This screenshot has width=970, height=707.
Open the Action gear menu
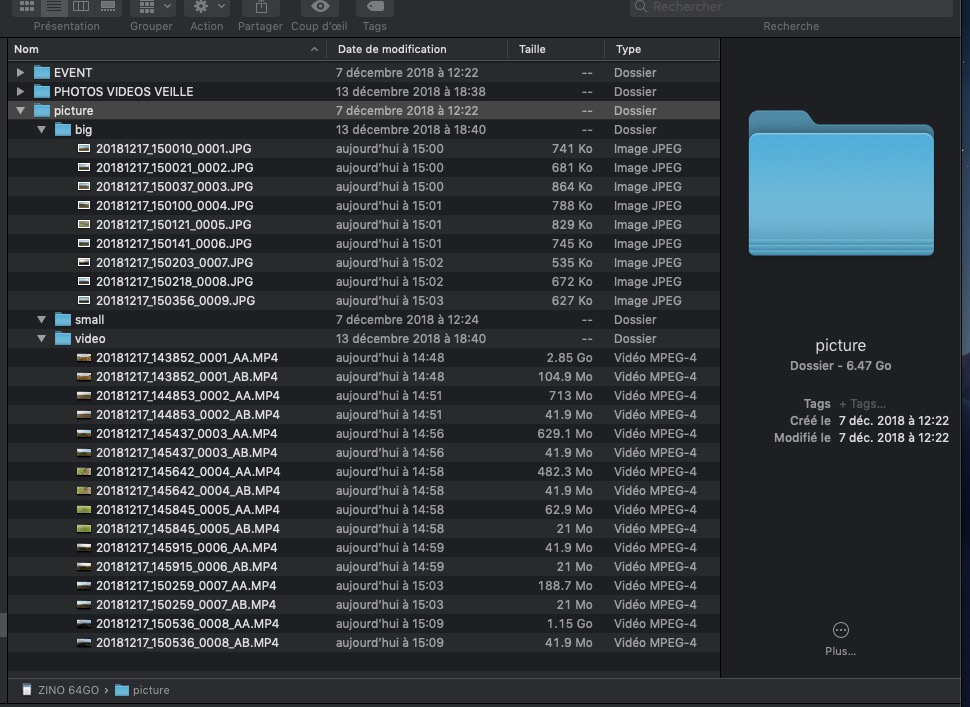coord(208,7)
